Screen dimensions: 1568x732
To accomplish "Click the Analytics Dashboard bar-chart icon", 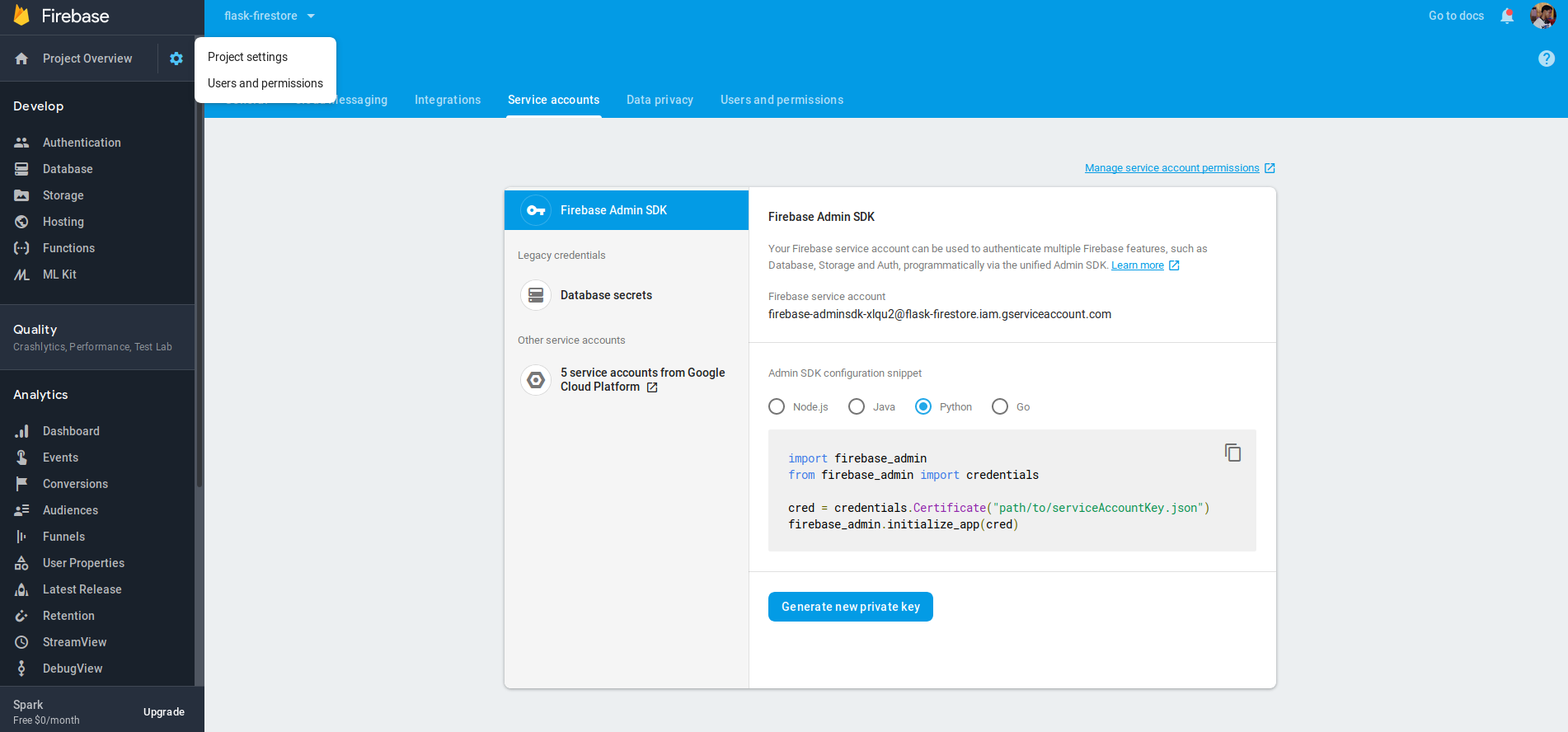I will coord(21,431).
